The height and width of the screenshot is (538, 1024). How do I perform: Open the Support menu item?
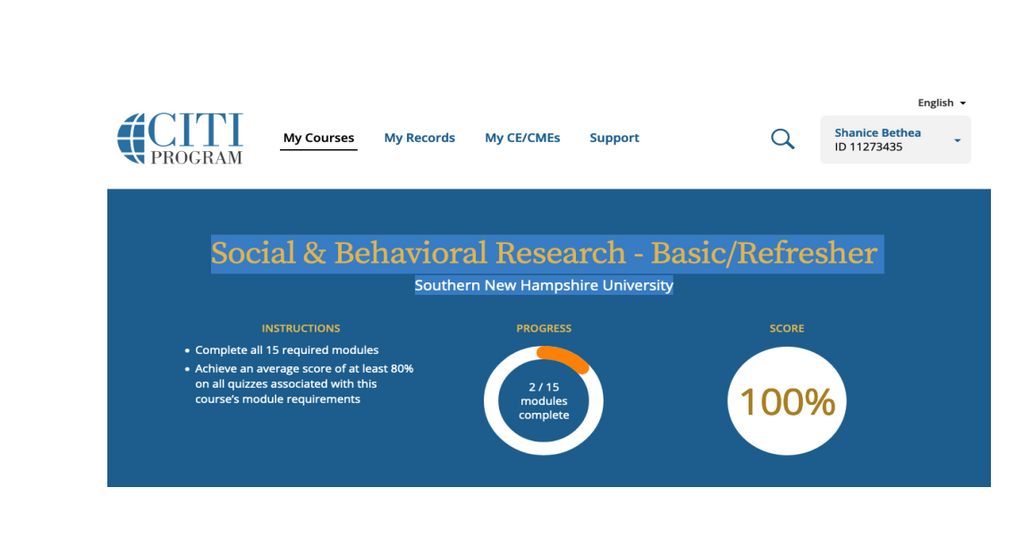pos(614,138)
